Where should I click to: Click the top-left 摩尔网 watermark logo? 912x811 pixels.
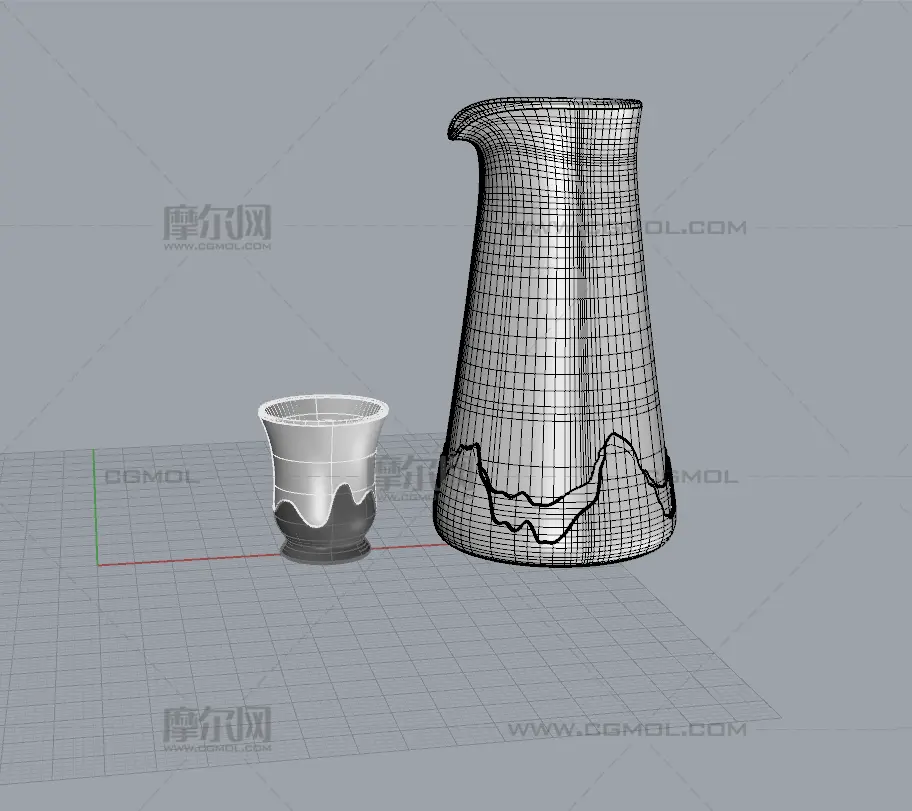tap(217, 224)
